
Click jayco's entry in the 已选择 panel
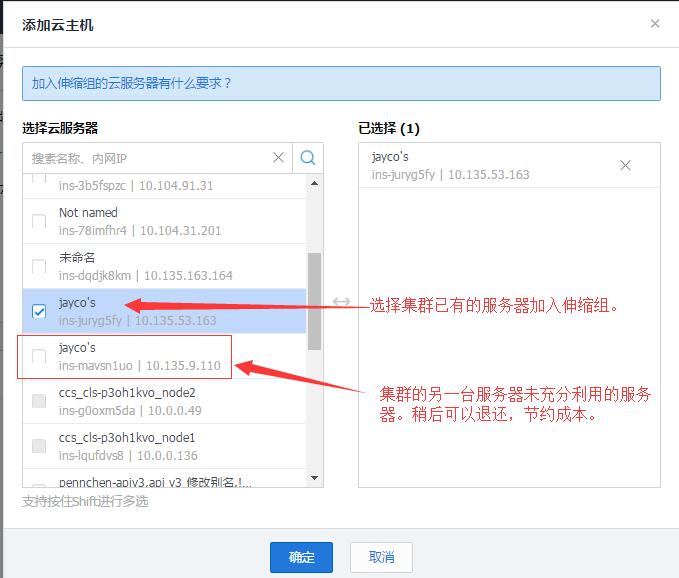point(509,165)
